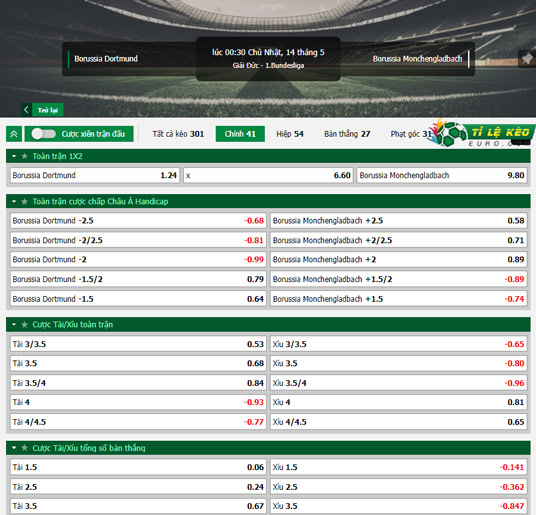Viewport: 536px width, 515px height.
Task: Pick Xỉu 3.5 at -0.80
Action: (x=398, y=363)
